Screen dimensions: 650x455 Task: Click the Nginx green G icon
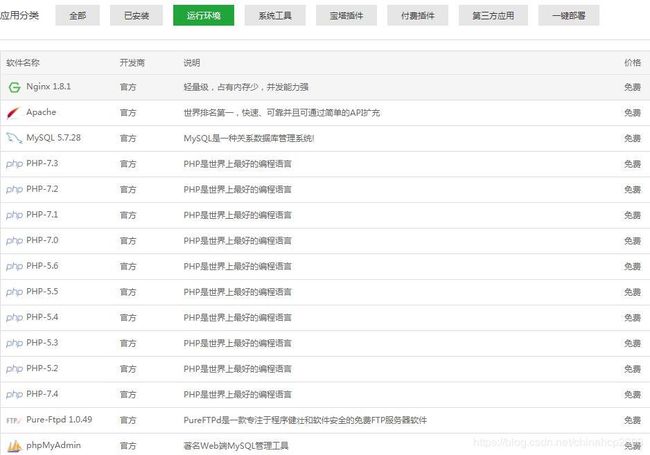15,87
